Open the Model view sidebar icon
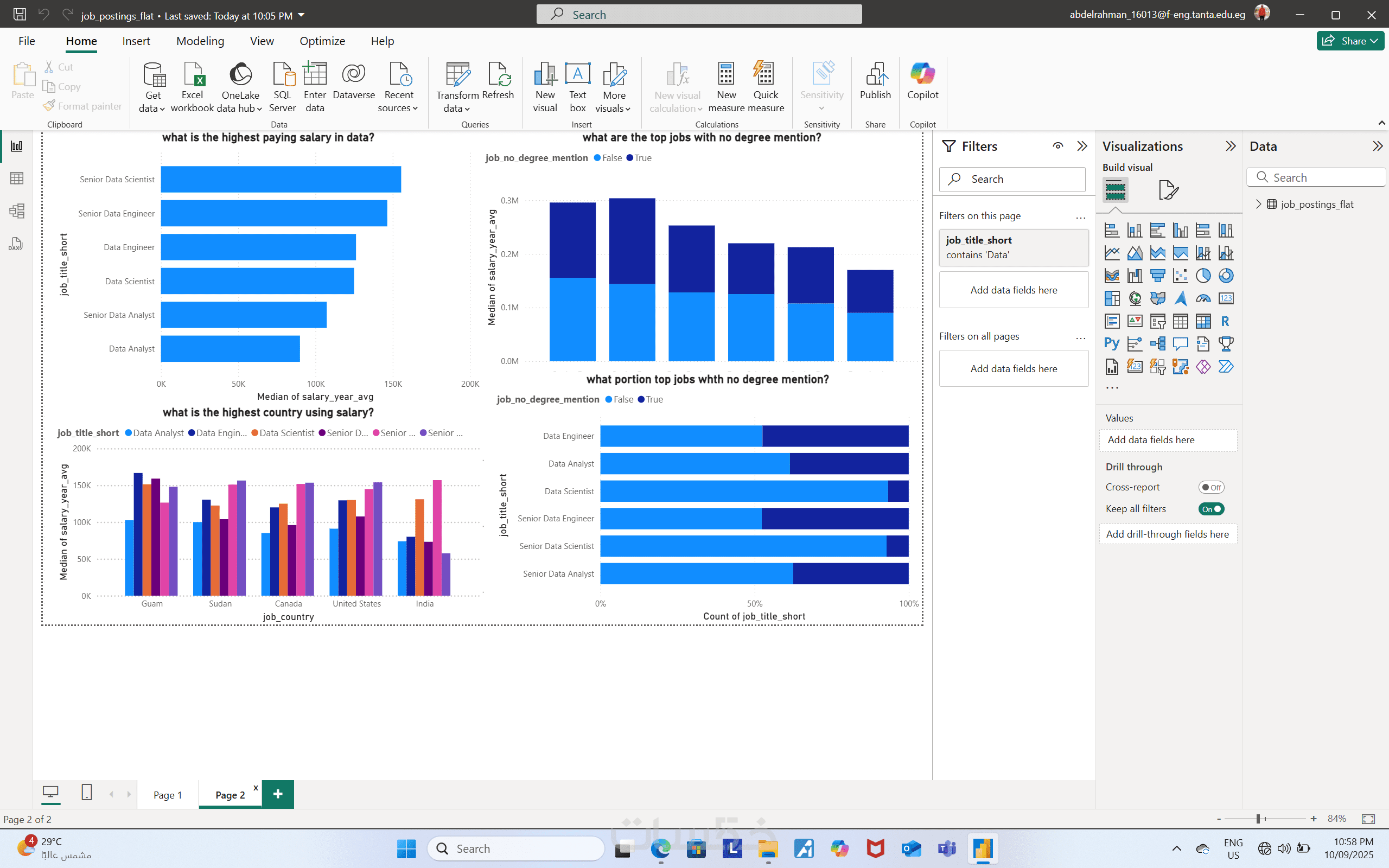Viewport: 1389px width, 868px height. [x=17, y=211]
